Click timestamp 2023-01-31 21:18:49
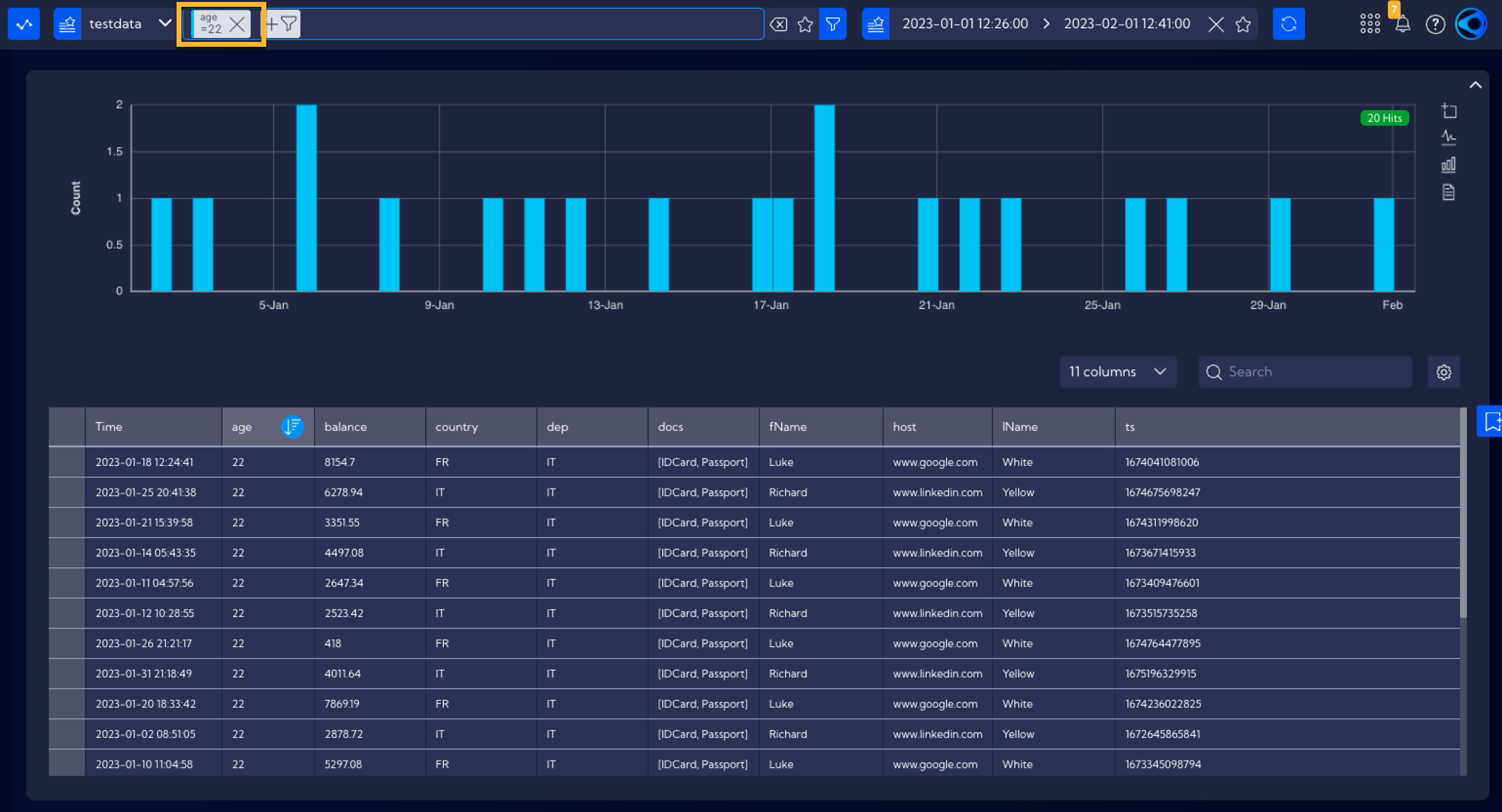The width and height of the screenshot is (1502, 812). pos(143,674)
